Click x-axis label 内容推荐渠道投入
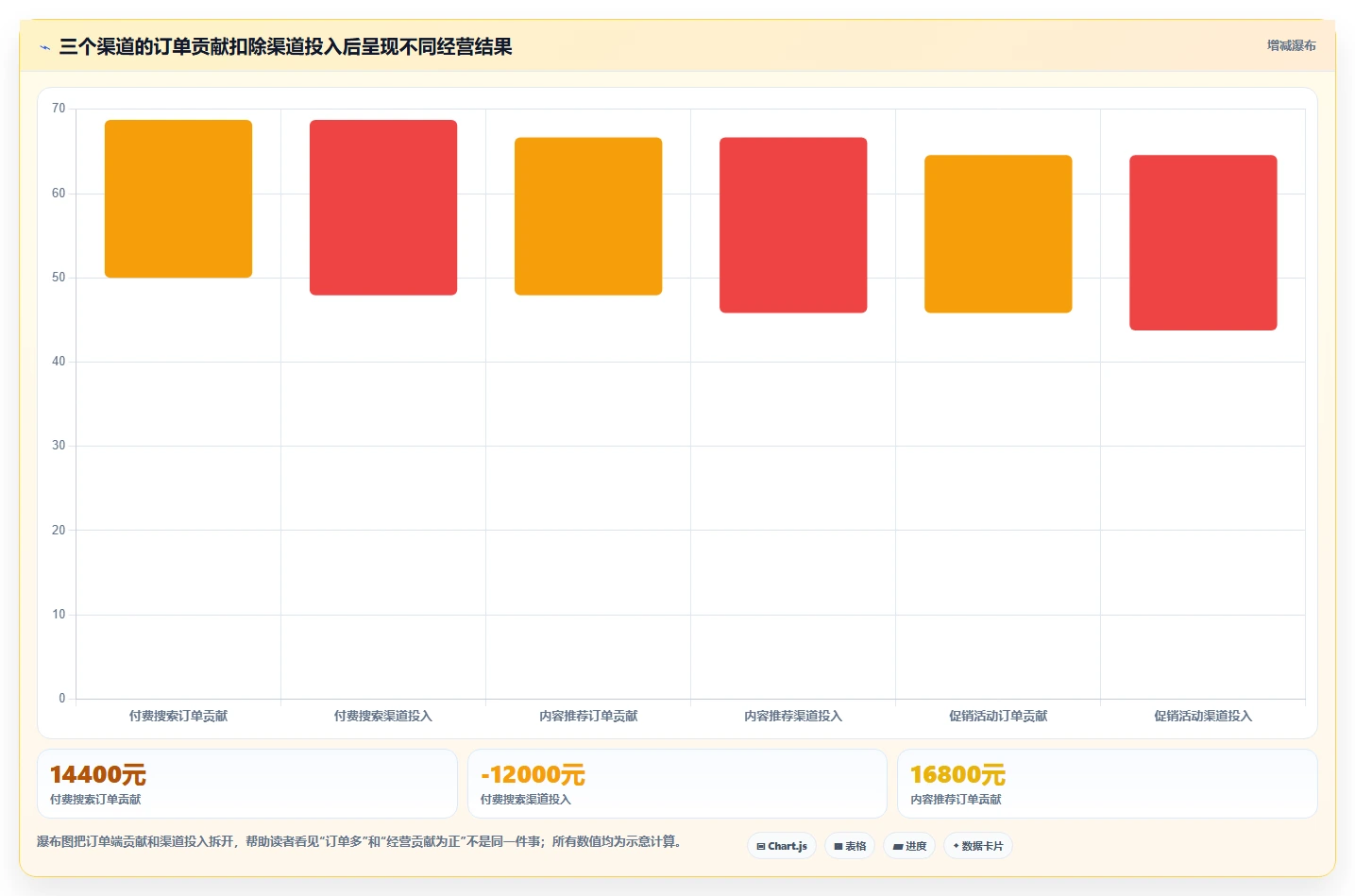1355x896 pixels. [793, 716]
